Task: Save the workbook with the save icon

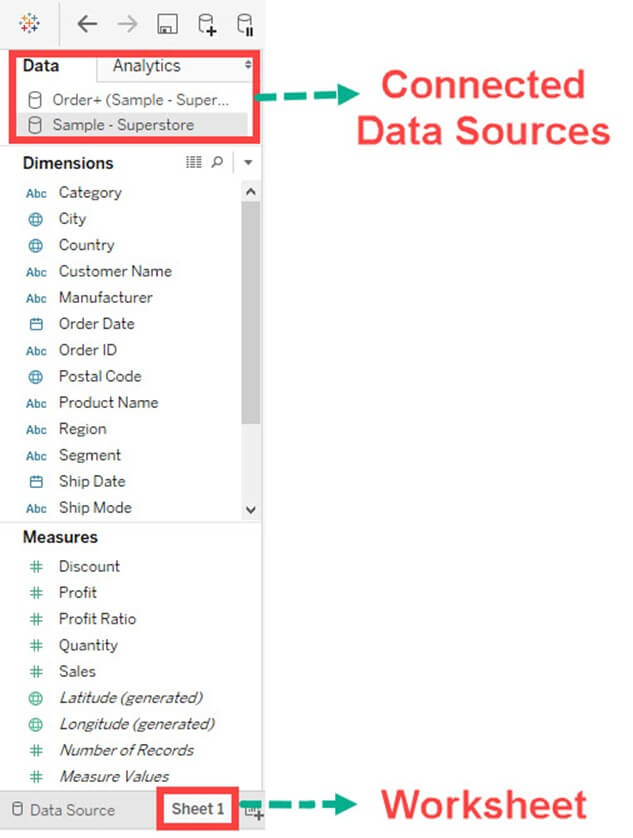Action: tap(168, 24)
